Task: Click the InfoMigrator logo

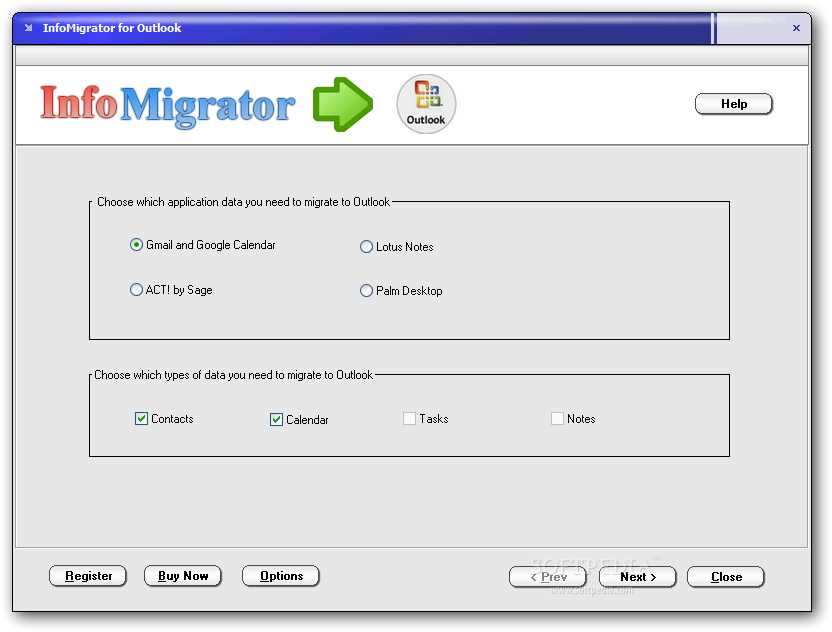Action: tap(167, 106)
